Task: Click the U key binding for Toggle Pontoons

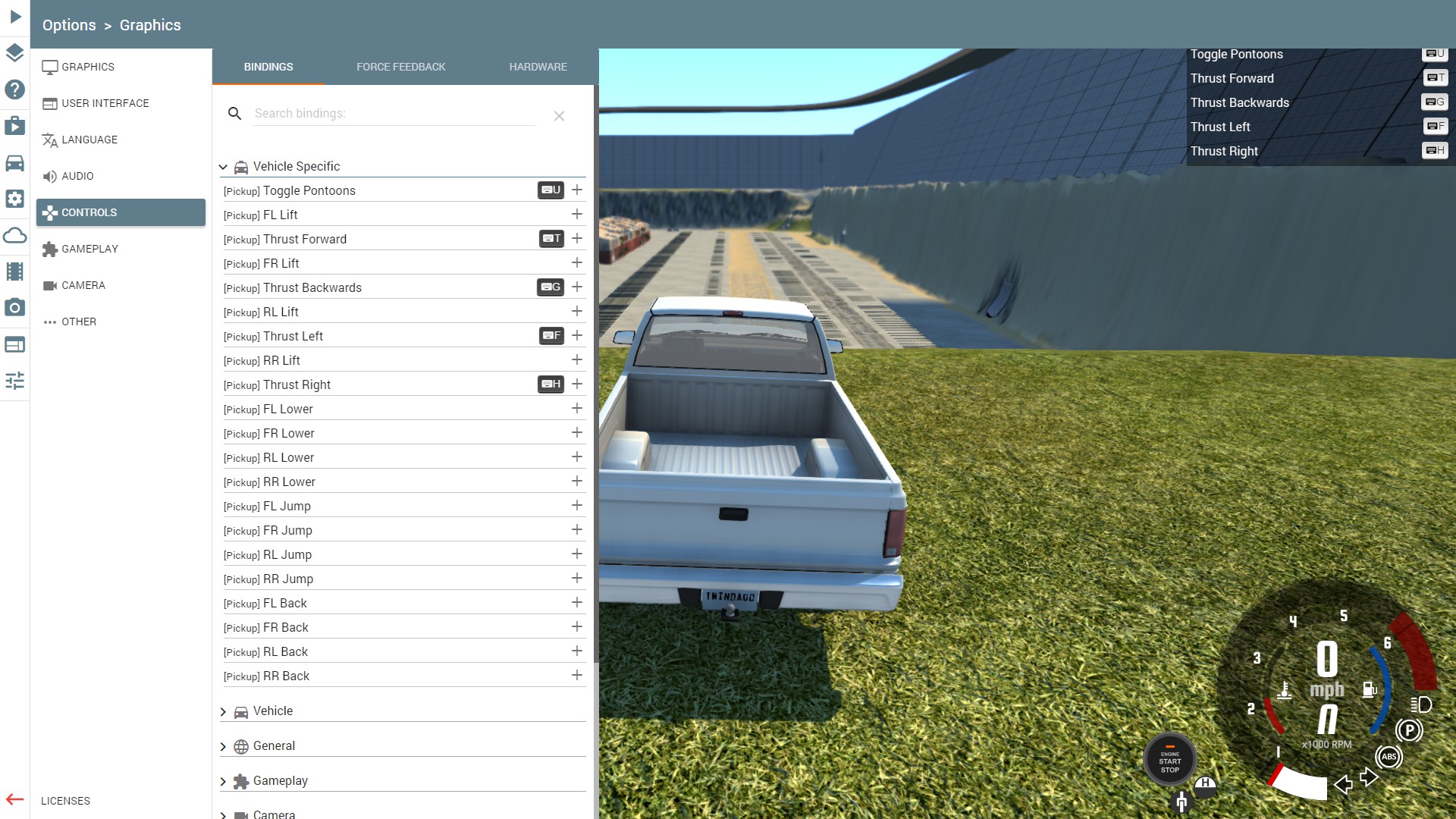Action: pyautogui.click(x=551, y=190)
